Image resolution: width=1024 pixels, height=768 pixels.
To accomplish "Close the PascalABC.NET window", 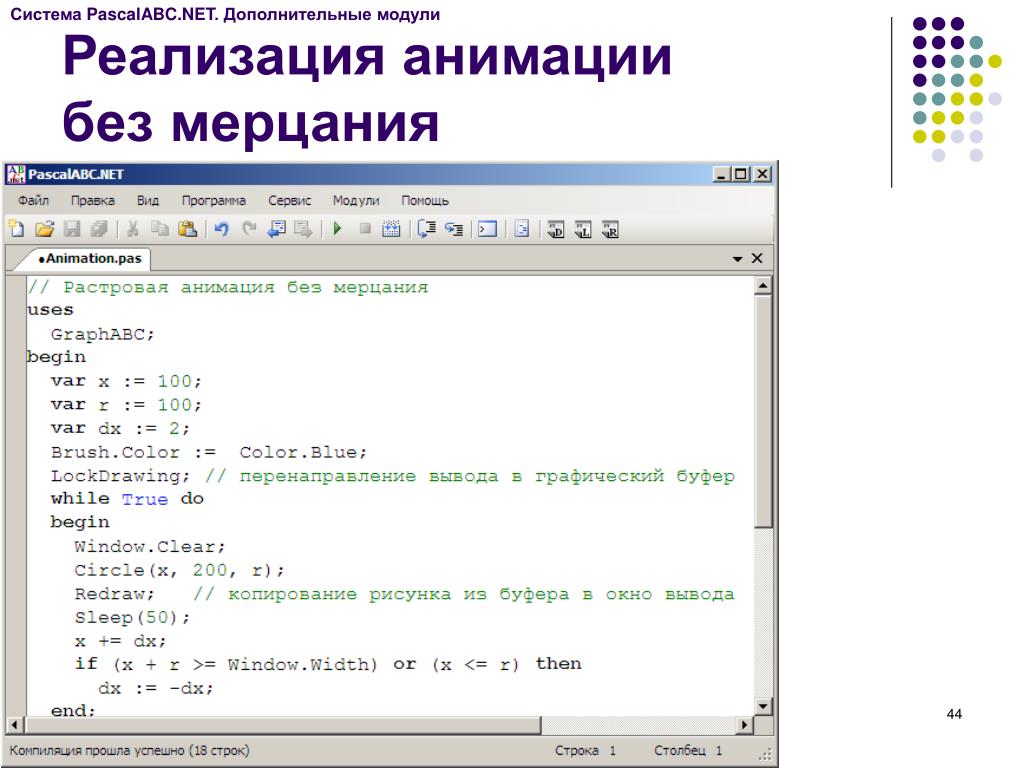I will 761,174.
